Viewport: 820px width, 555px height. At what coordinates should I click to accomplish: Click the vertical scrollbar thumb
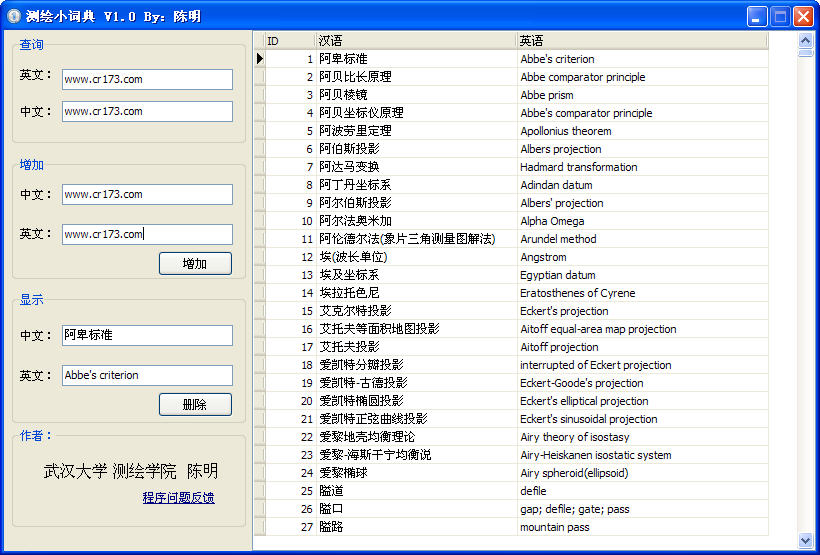805,52
